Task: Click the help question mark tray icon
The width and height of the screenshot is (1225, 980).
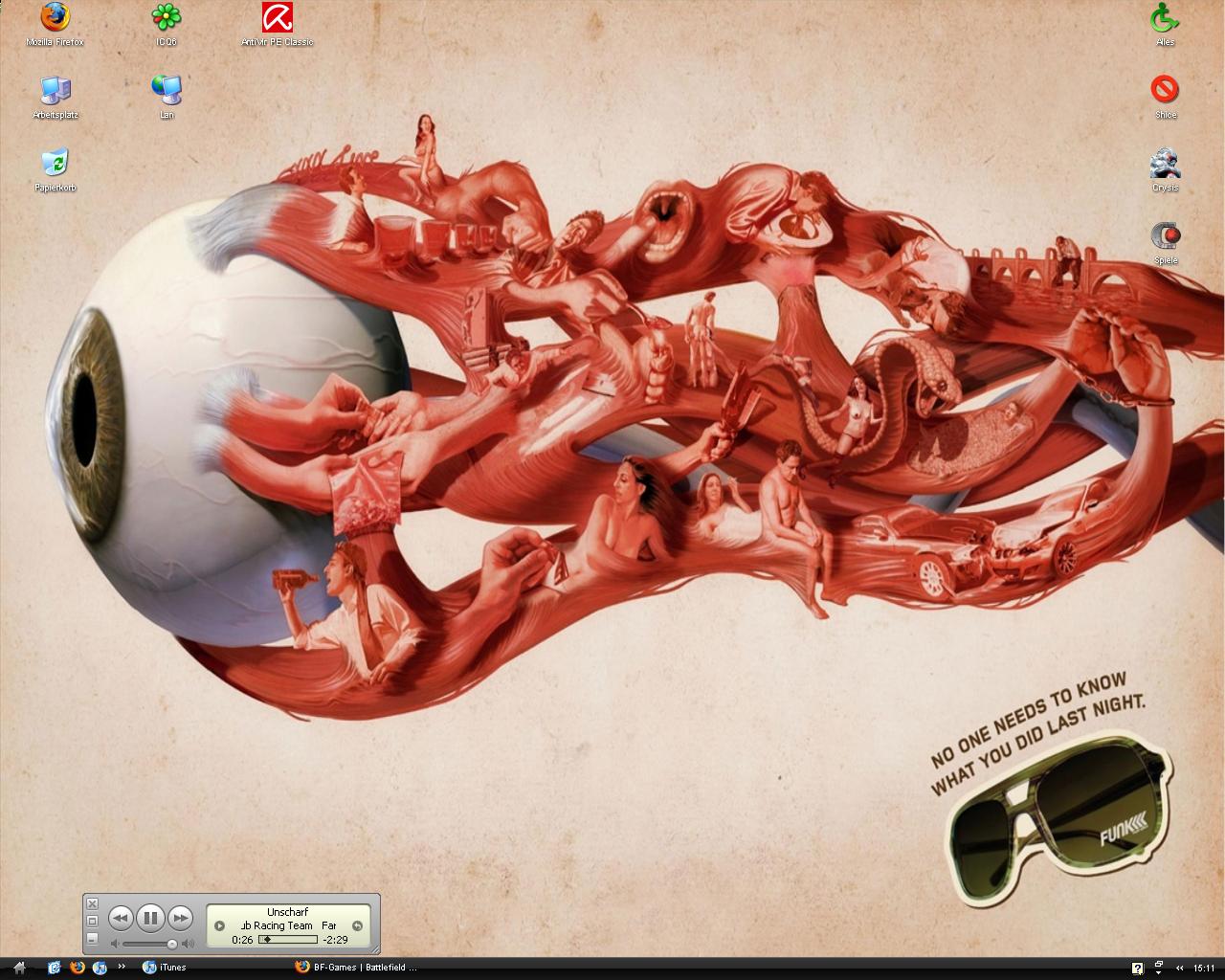Action: (1137, 968)
